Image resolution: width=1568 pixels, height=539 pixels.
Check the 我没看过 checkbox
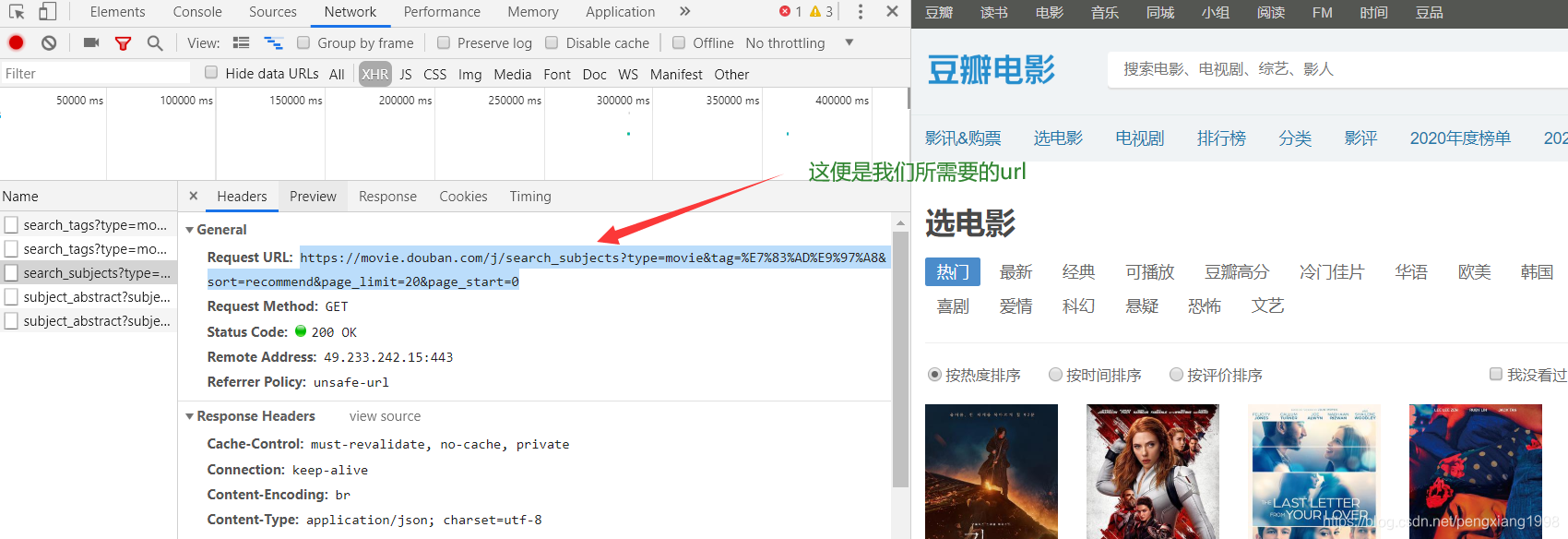pyautogui.click(x=1496, y=374)
